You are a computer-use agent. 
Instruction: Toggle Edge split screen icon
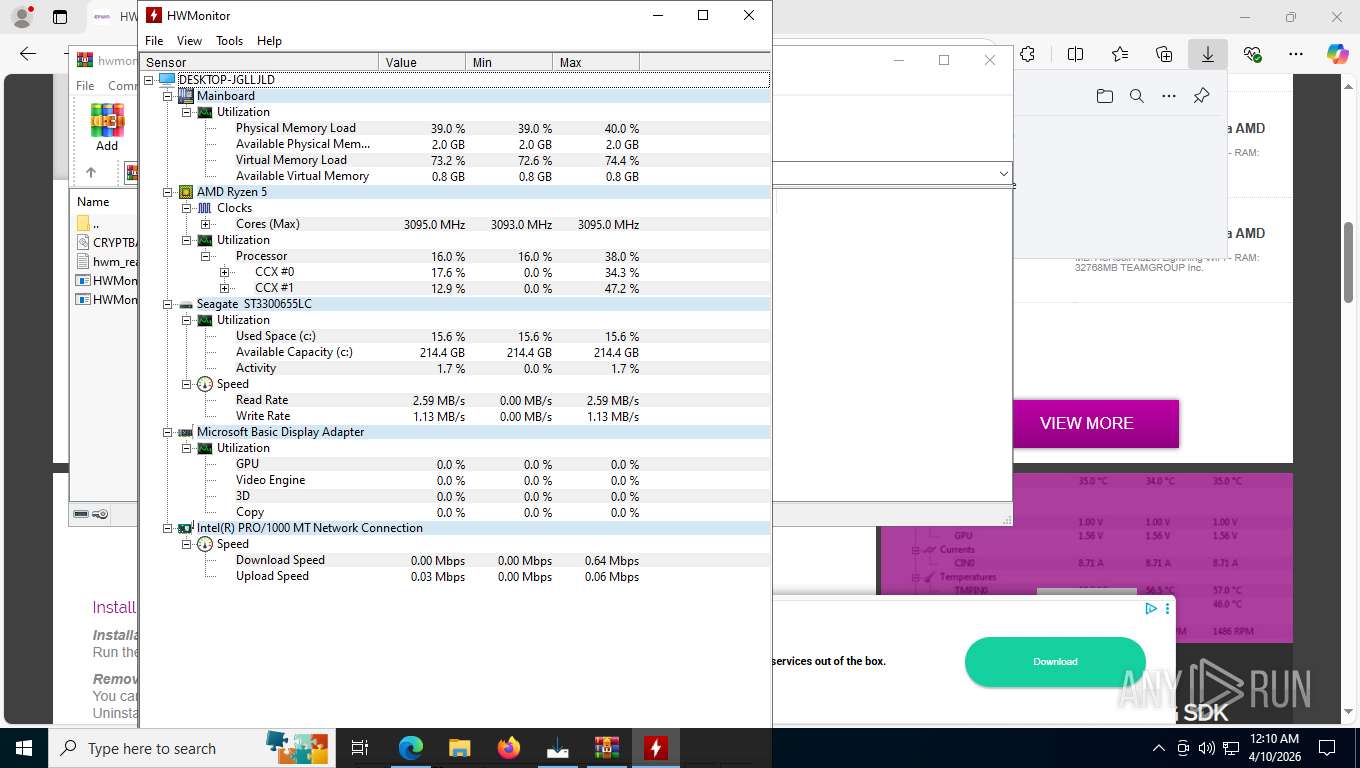(x=1076, y=55)
